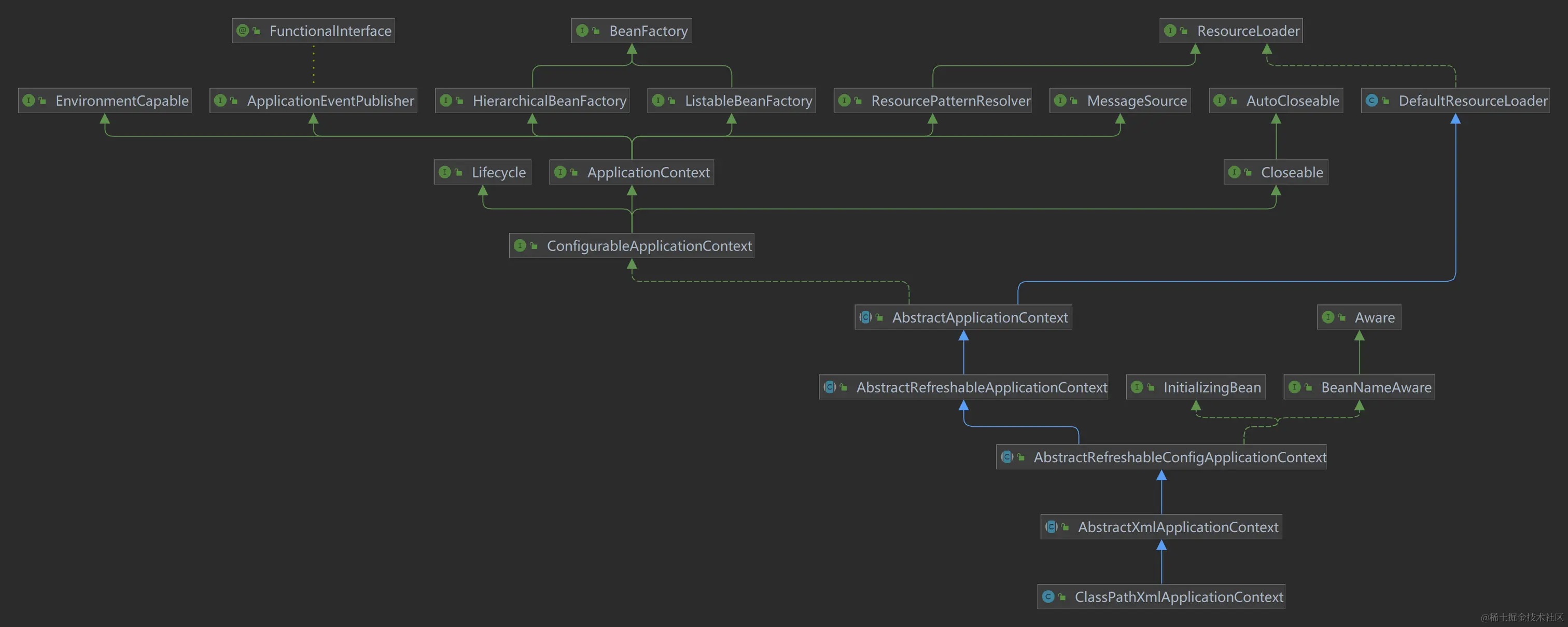Click the AbstractXmlApplicationContext class label
The image size is (1568, 627).
[1178, 527]
